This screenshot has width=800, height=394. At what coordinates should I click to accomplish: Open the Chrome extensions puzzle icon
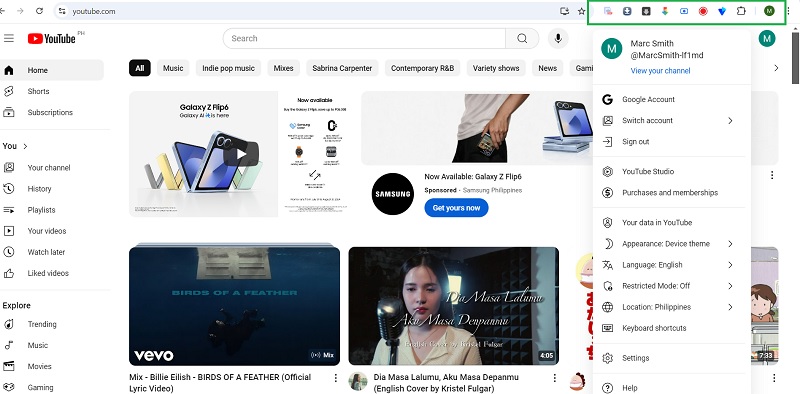(741, 11)
